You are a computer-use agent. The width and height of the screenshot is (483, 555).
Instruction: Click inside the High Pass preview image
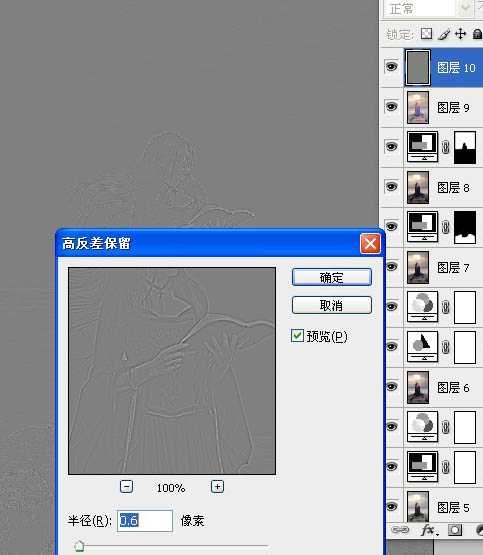click(x=172, y=371)
